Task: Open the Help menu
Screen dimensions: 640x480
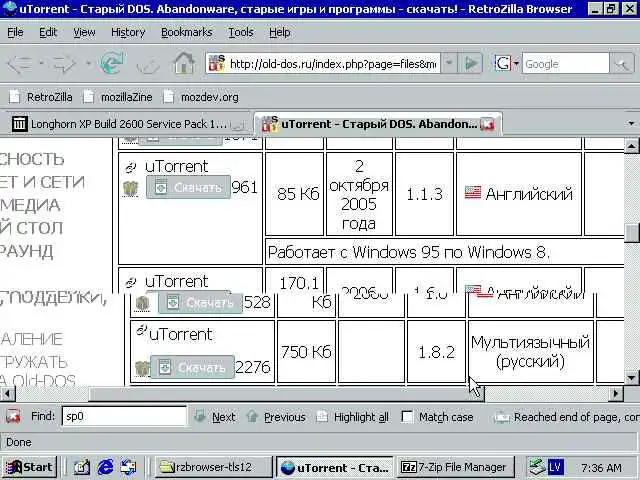Action: click(x=280, y=32)
